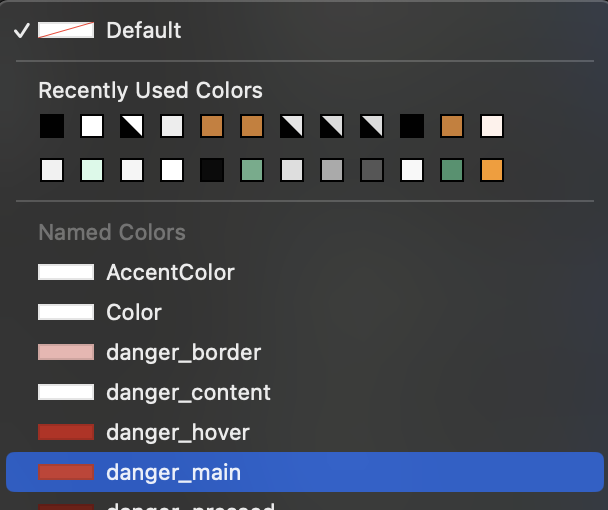Select the white swatch second in top row
608x510 pixels.
point(92,127)
